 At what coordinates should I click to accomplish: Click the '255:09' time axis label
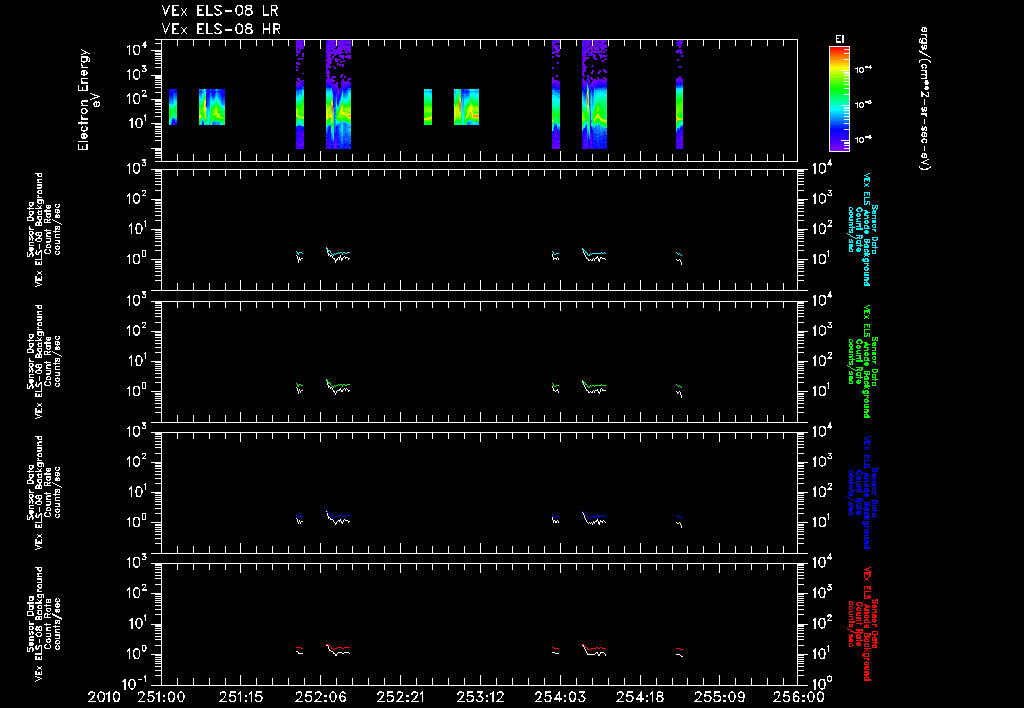point(719,698)
